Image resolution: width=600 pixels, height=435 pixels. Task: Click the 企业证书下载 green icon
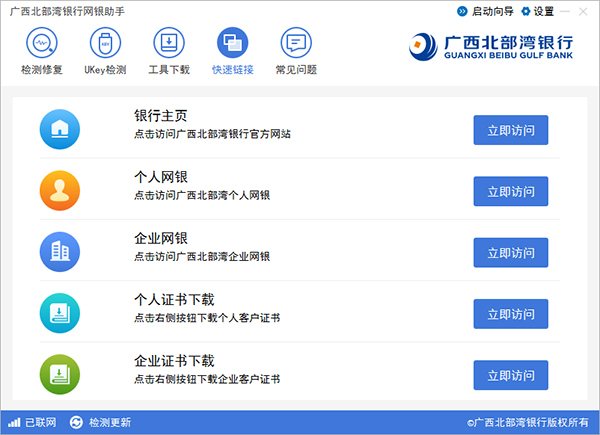coord(60,374)
